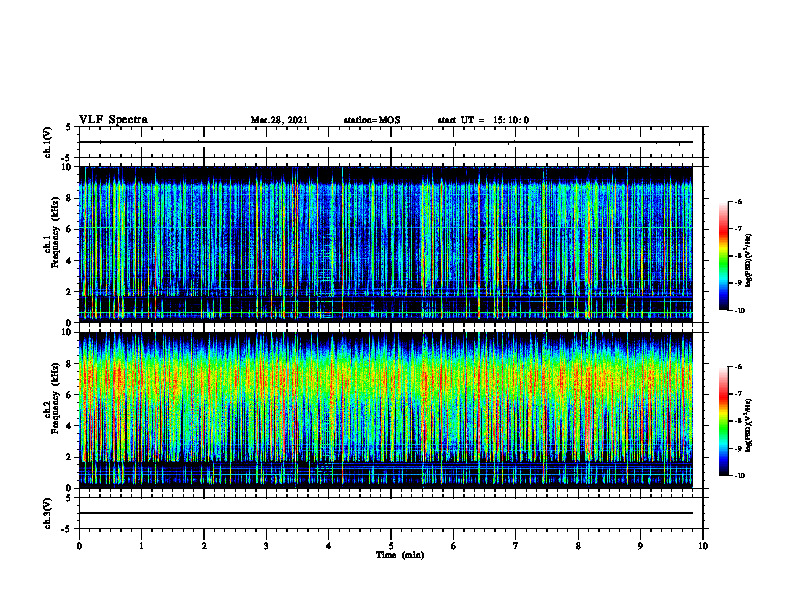Click the "5" tick of ch.3(V) axis
The height and width of the screenshot is (612, 792).
click(70, 498)
